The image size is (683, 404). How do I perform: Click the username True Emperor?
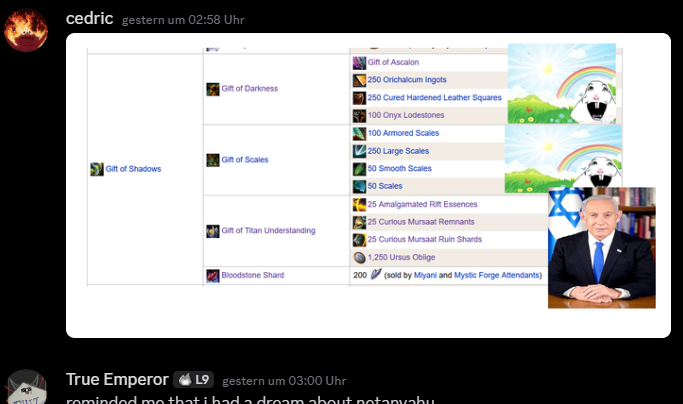click(117, 380)
